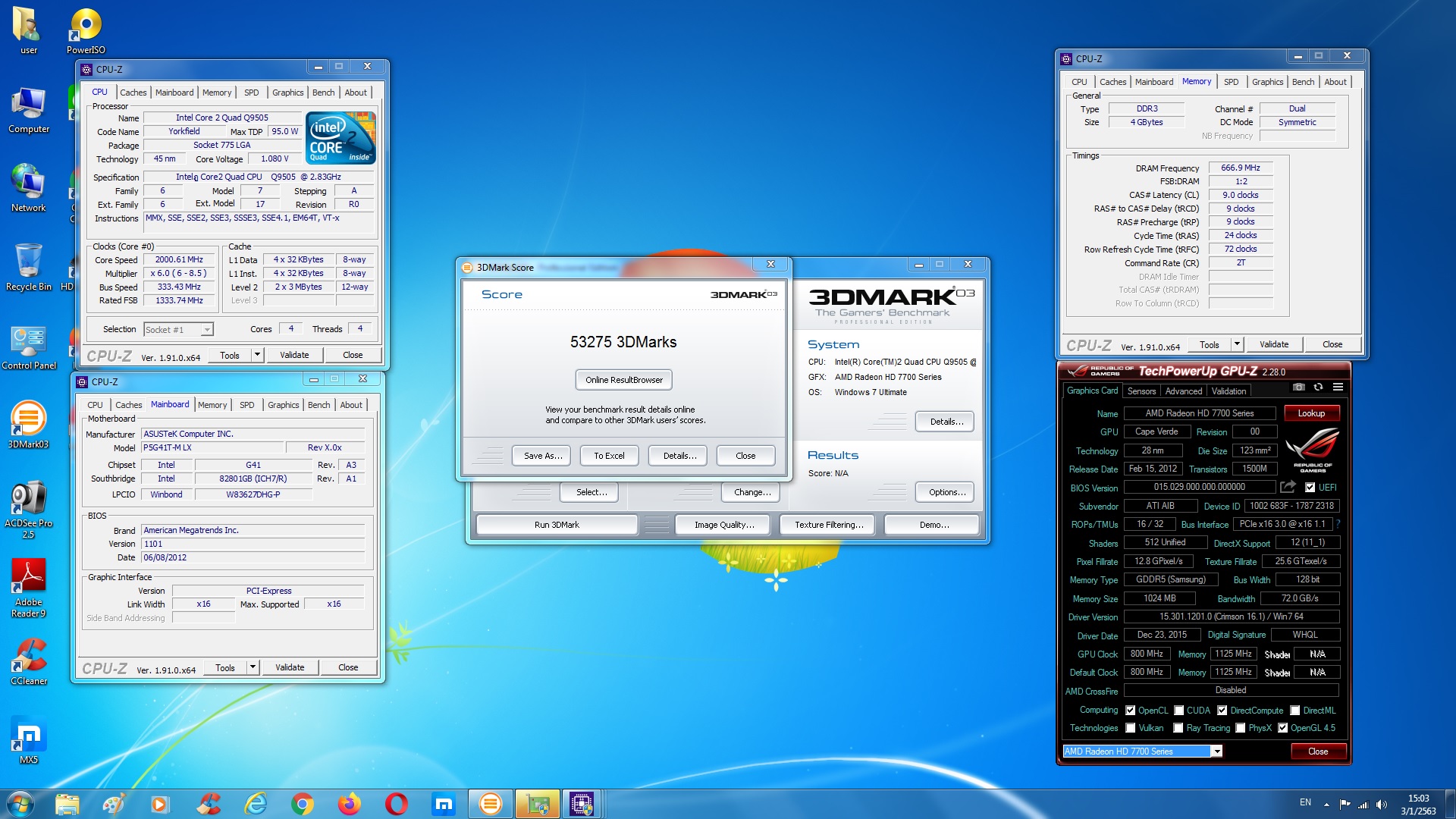Click the Lookup button in GPU-Z
This screenshot has height=819, width=1456.
1311,413
